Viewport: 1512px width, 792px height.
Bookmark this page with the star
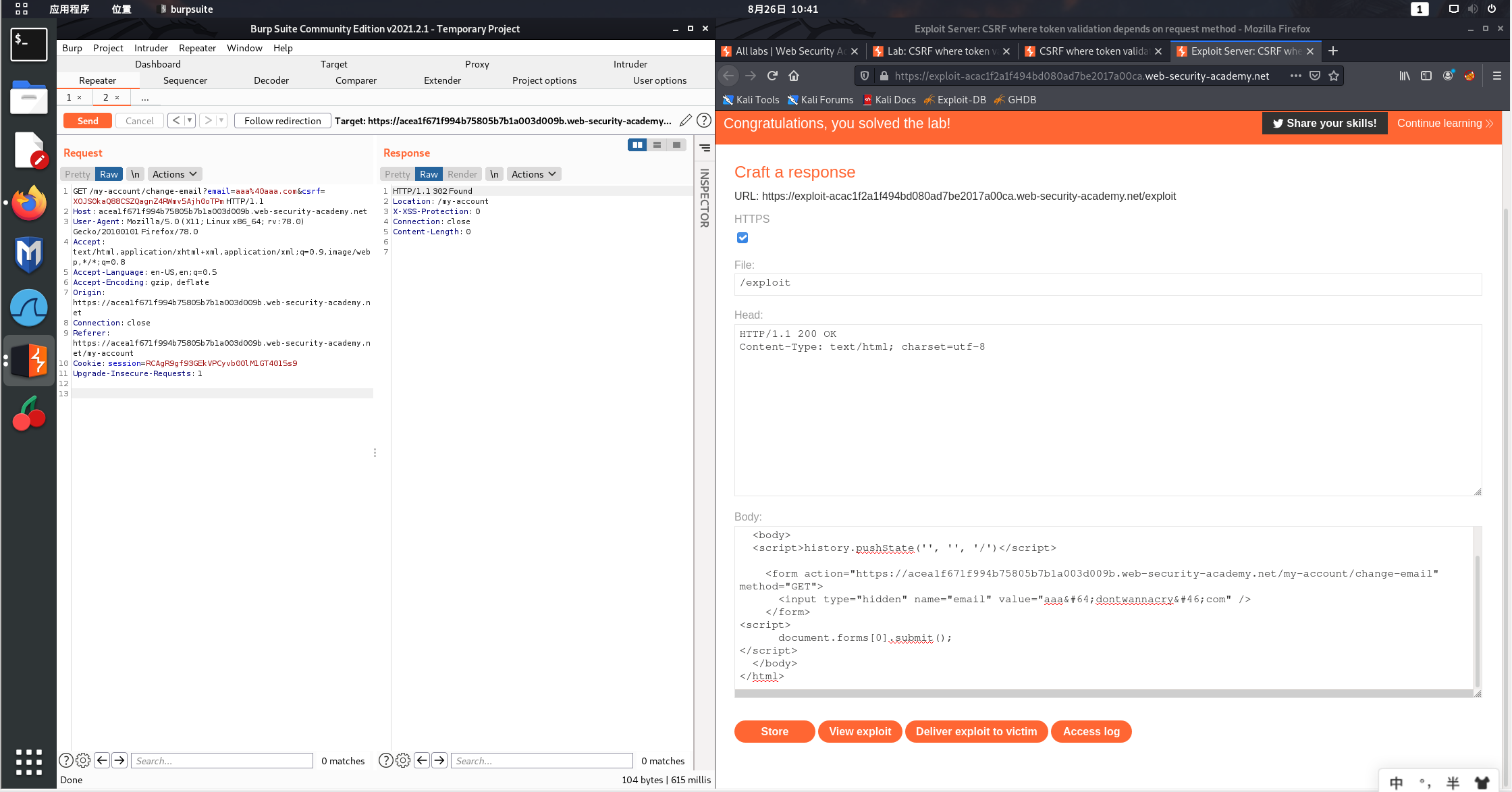coord(1334,76)
